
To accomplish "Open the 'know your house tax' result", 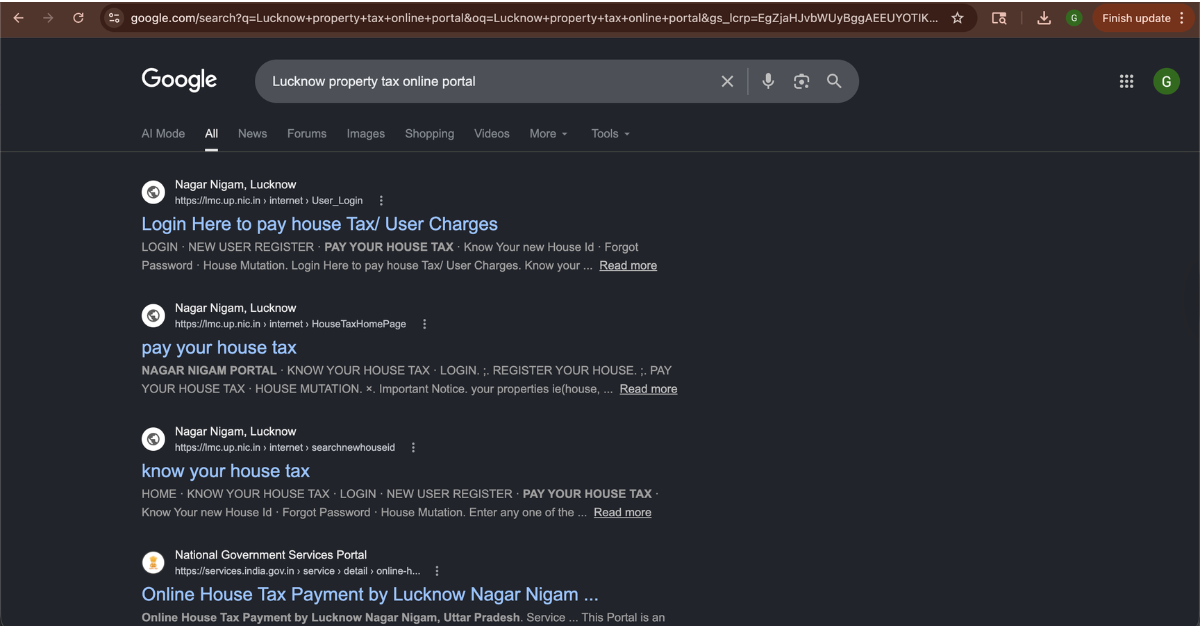I will [226, 471].
